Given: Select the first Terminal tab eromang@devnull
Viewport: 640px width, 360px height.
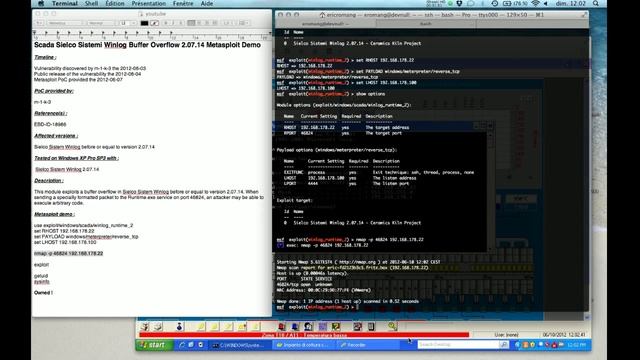Looking at the screenshot, I should point(325,24).
